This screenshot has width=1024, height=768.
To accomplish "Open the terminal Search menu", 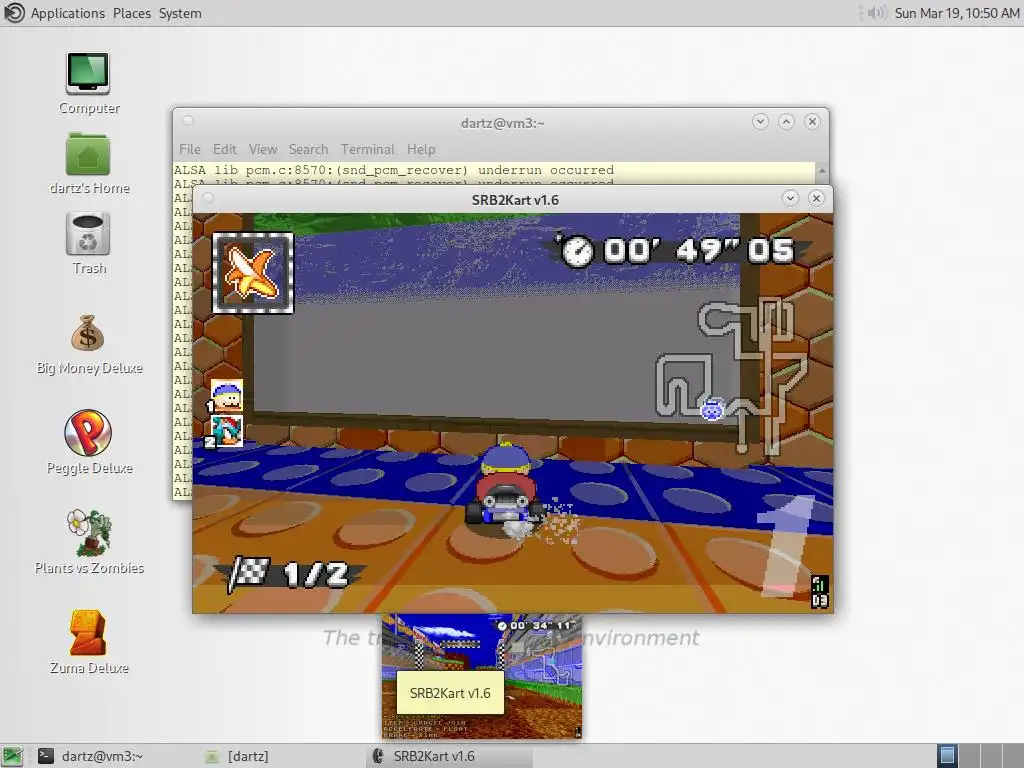I will click(x=309, y=150).
